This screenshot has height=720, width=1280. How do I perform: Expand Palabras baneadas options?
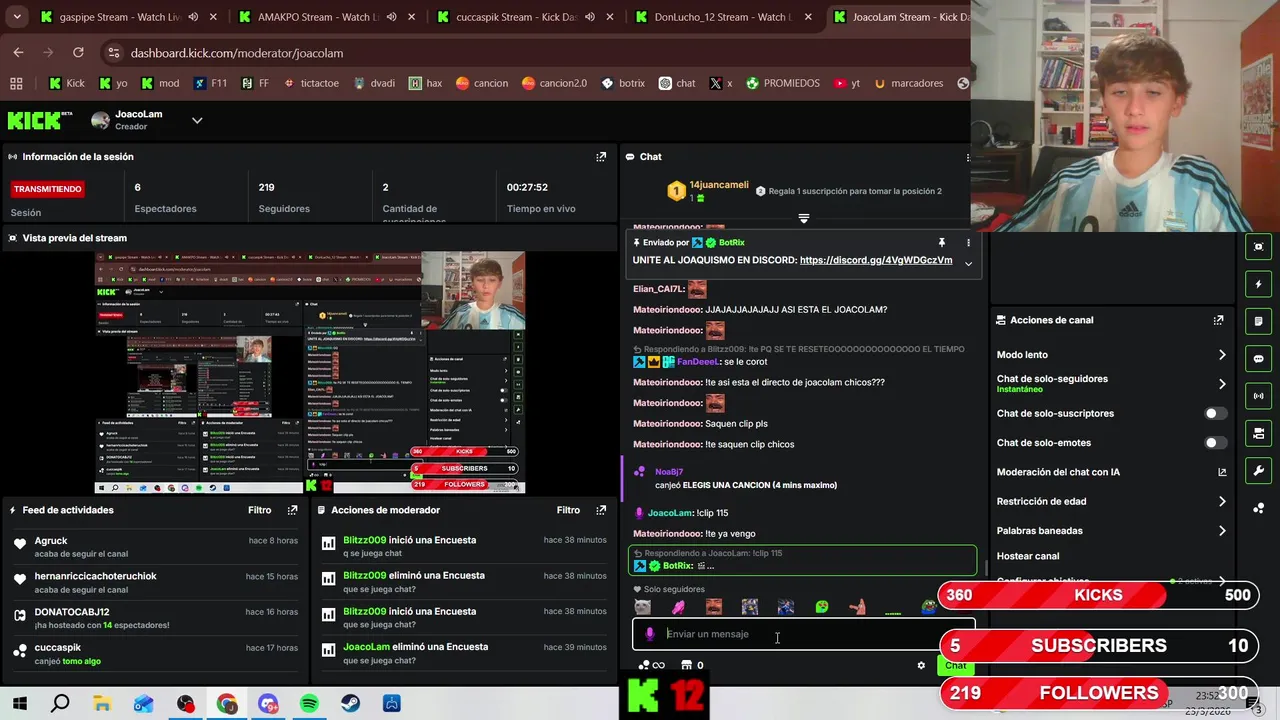coord(1222,531)
